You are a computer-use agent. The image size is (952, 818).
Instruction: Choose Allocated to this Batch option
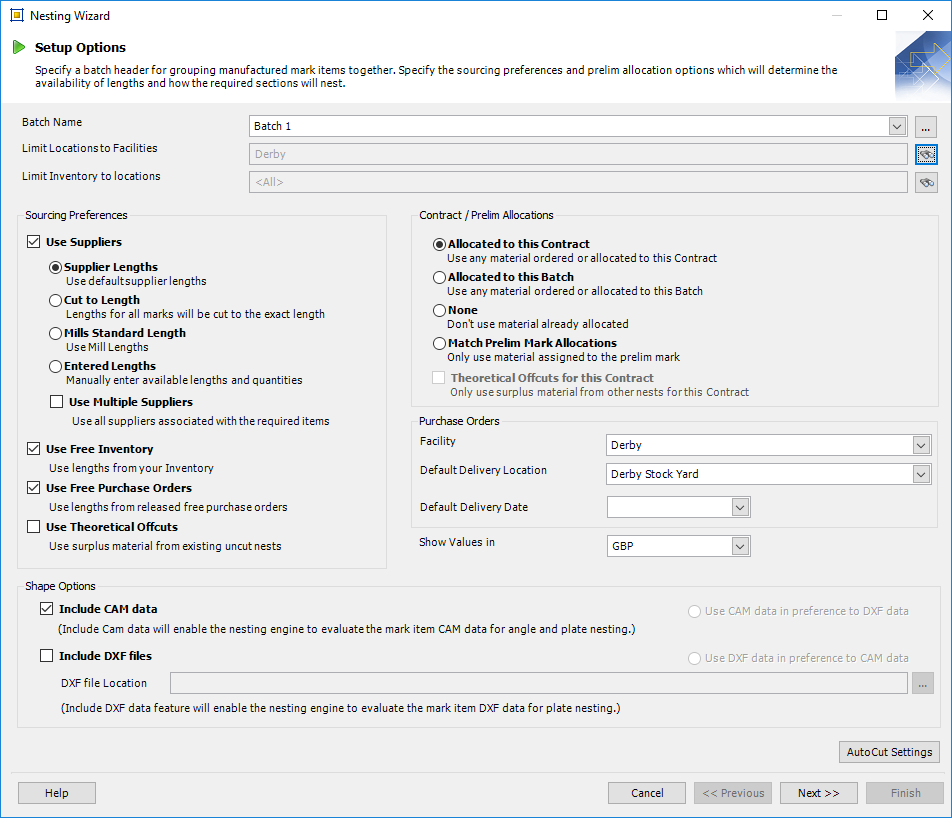tap(439, 277)
